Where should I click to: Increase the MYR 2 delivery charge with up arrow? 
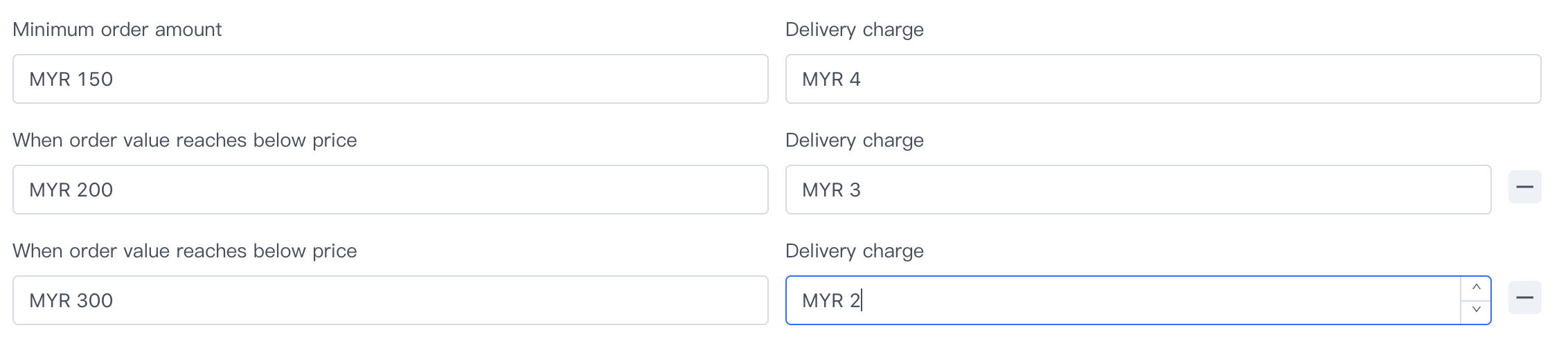1476,288
